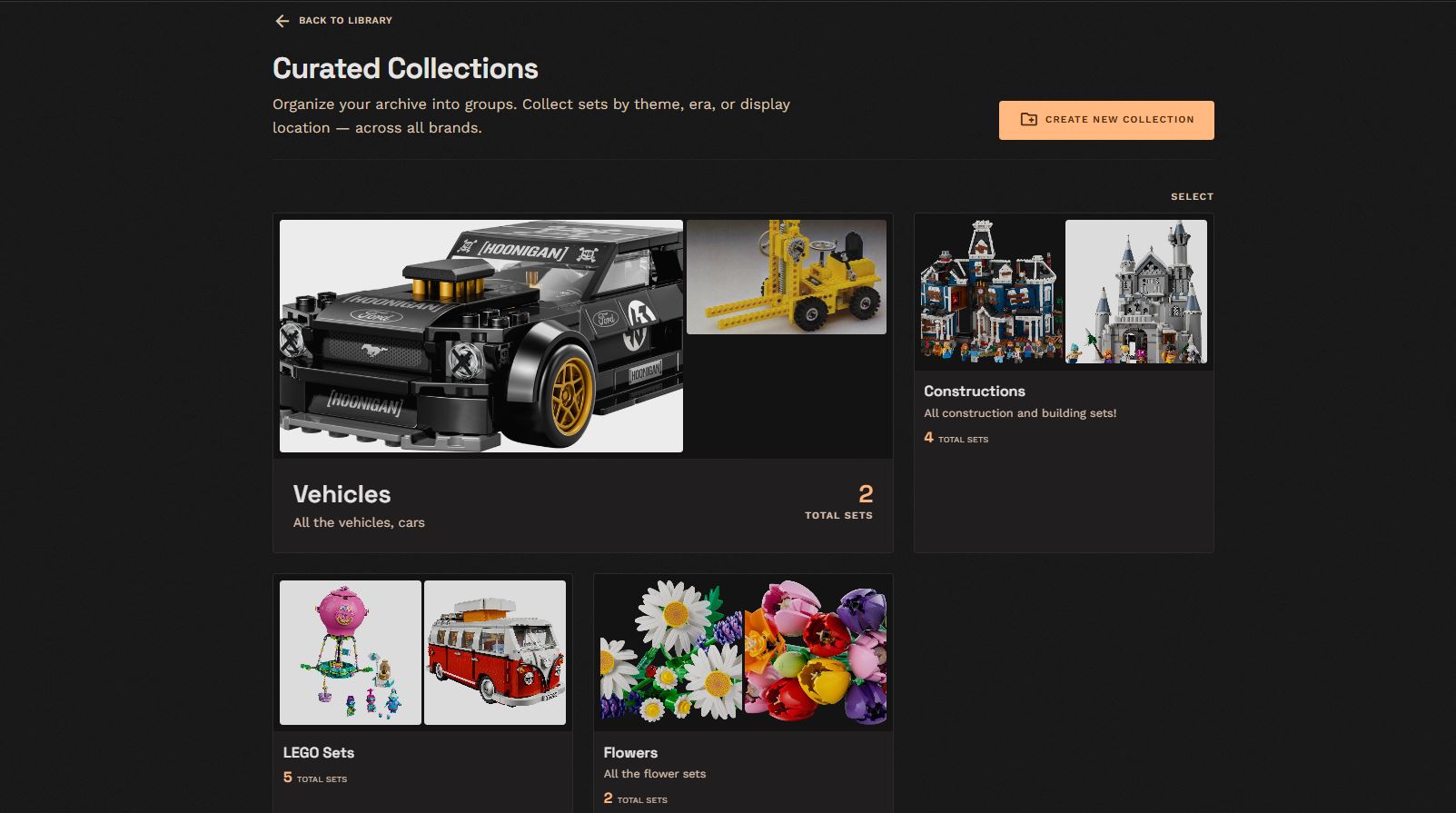The width and height of the screenshot is (1456, 813).
Task: Open the pink hot air balloon thumbnail
Action: 351,653
